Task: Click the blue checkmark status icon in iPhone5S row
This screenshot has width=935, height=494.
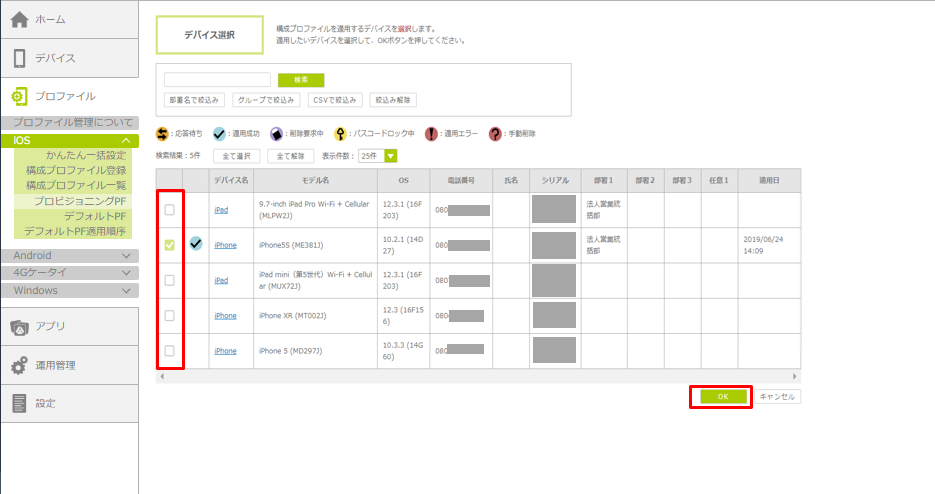Action: pyautogui.click(x=195, y=244)
